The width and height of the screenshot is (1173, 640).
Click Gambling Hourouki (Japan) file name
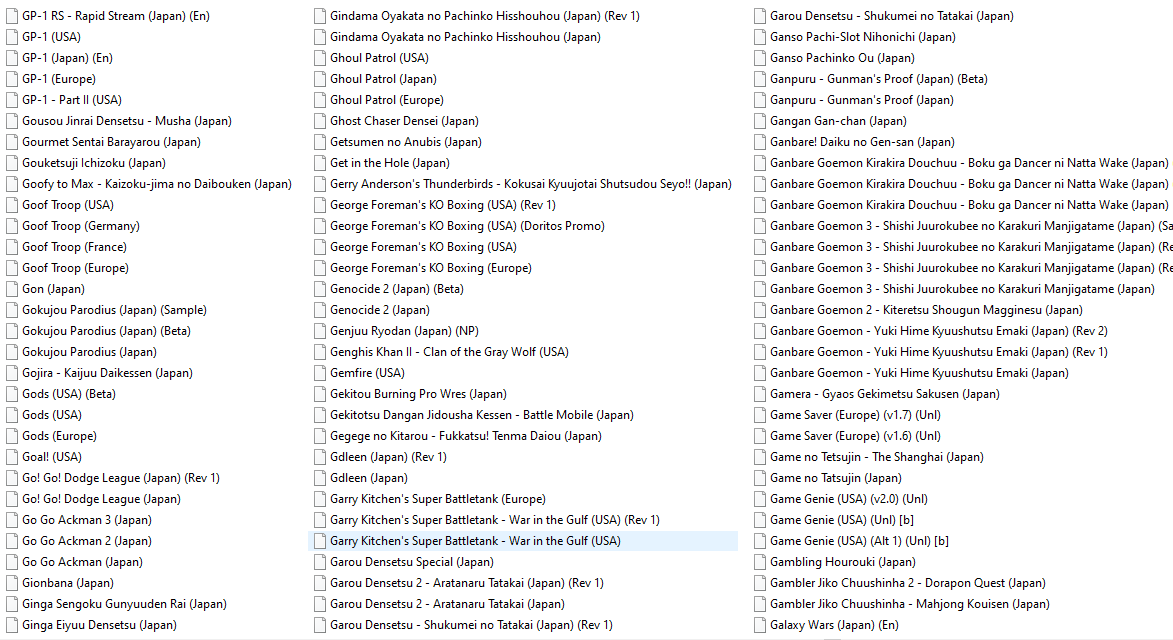[x=843, y=561]
